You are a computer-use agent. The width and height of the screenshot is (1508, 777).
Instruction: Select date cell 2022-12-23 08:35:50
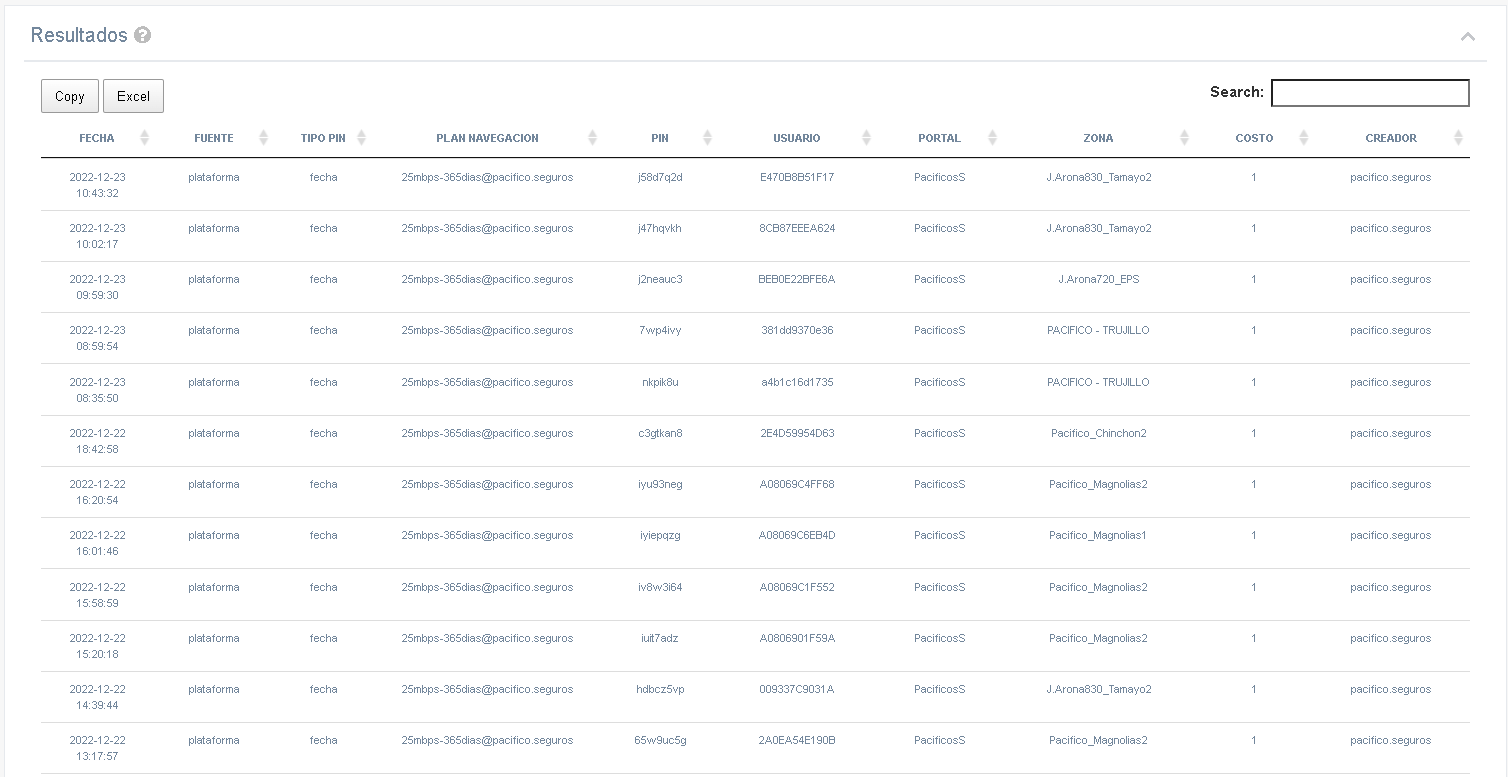tap(97, 390)
